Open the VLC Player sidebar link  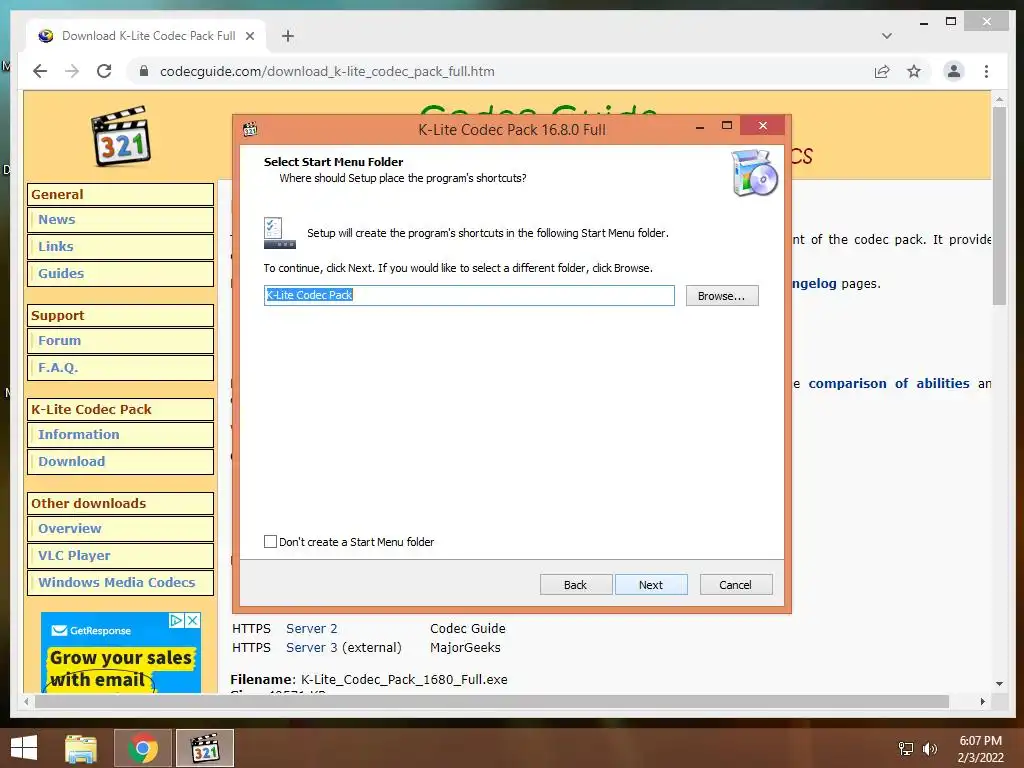[74, 556]
